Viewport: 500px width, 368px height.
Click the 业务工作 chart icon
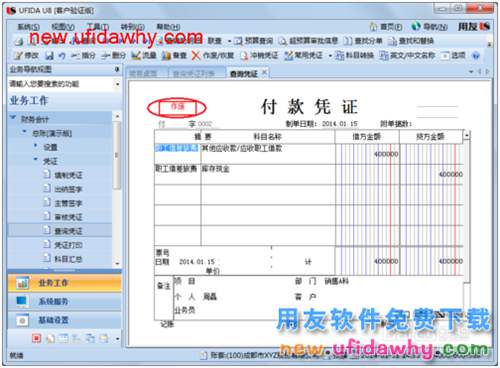pos(22,283)
